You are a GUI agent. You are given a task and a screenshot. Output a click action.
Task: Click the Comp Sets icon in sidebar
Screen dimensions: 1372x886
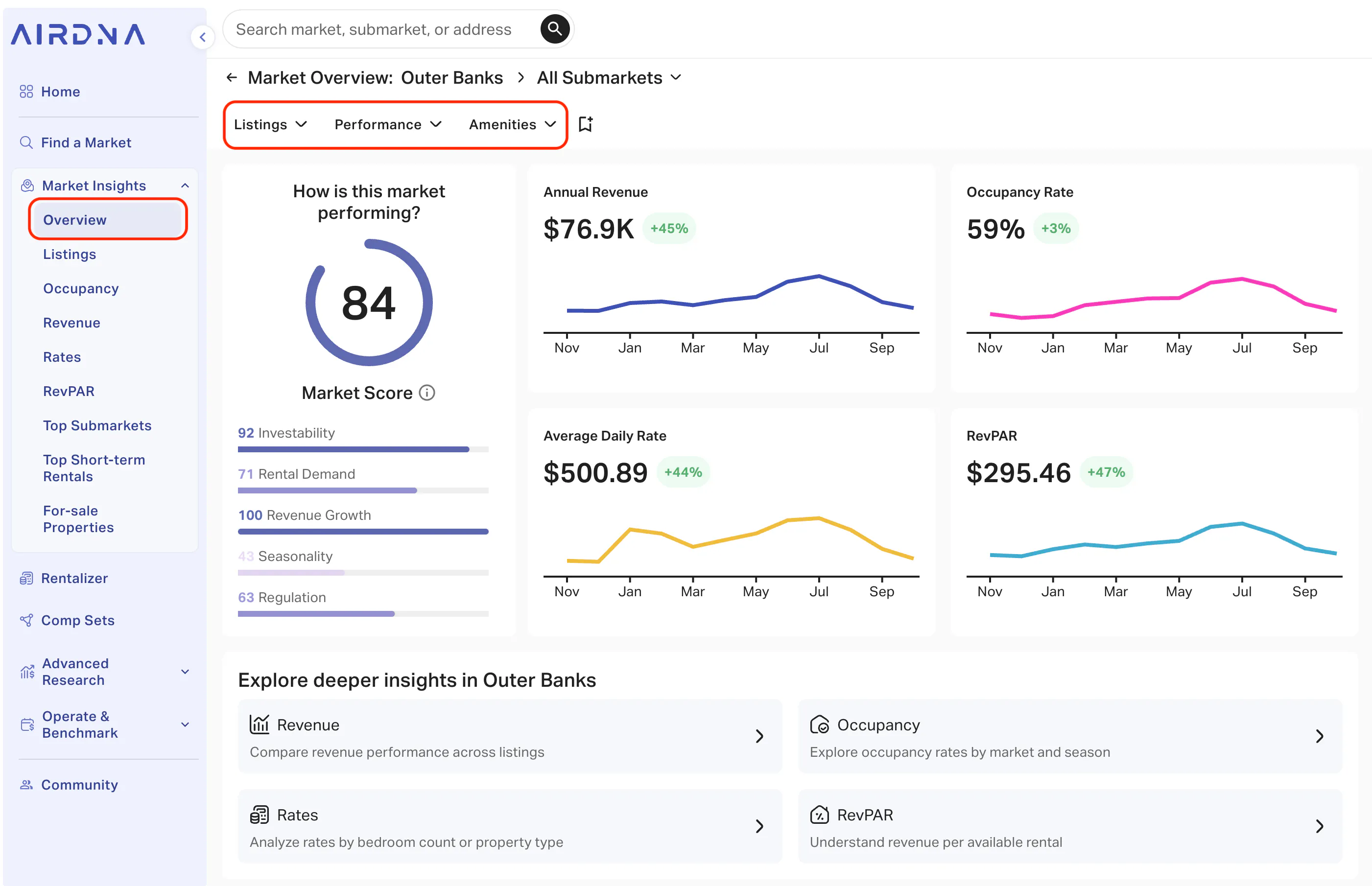[26, 620]
